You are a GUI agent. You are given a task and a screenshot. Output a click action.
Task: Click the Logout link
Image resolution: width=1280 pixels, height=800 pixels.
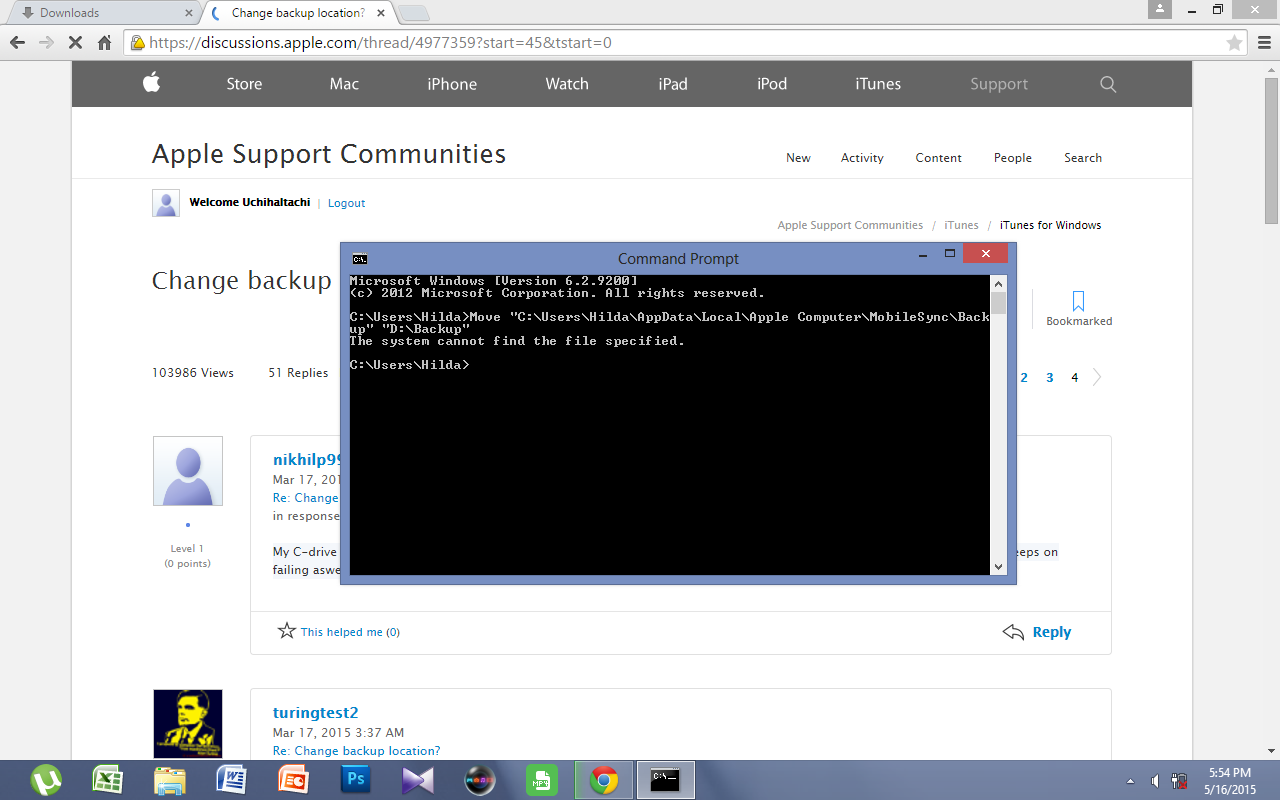(346, 203)
